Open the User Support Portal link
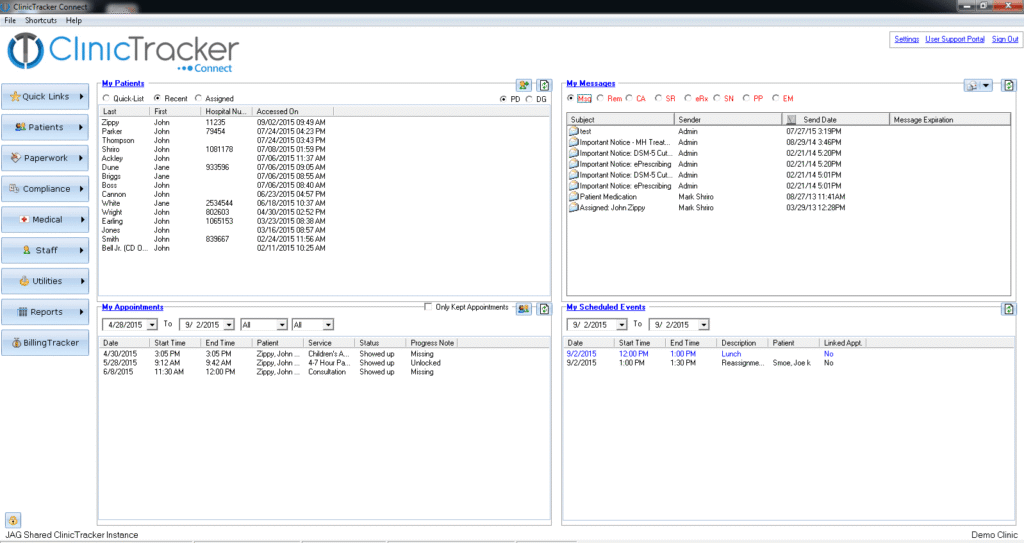The width and height of the screenshot is (1024, 543). coord(955,39)
